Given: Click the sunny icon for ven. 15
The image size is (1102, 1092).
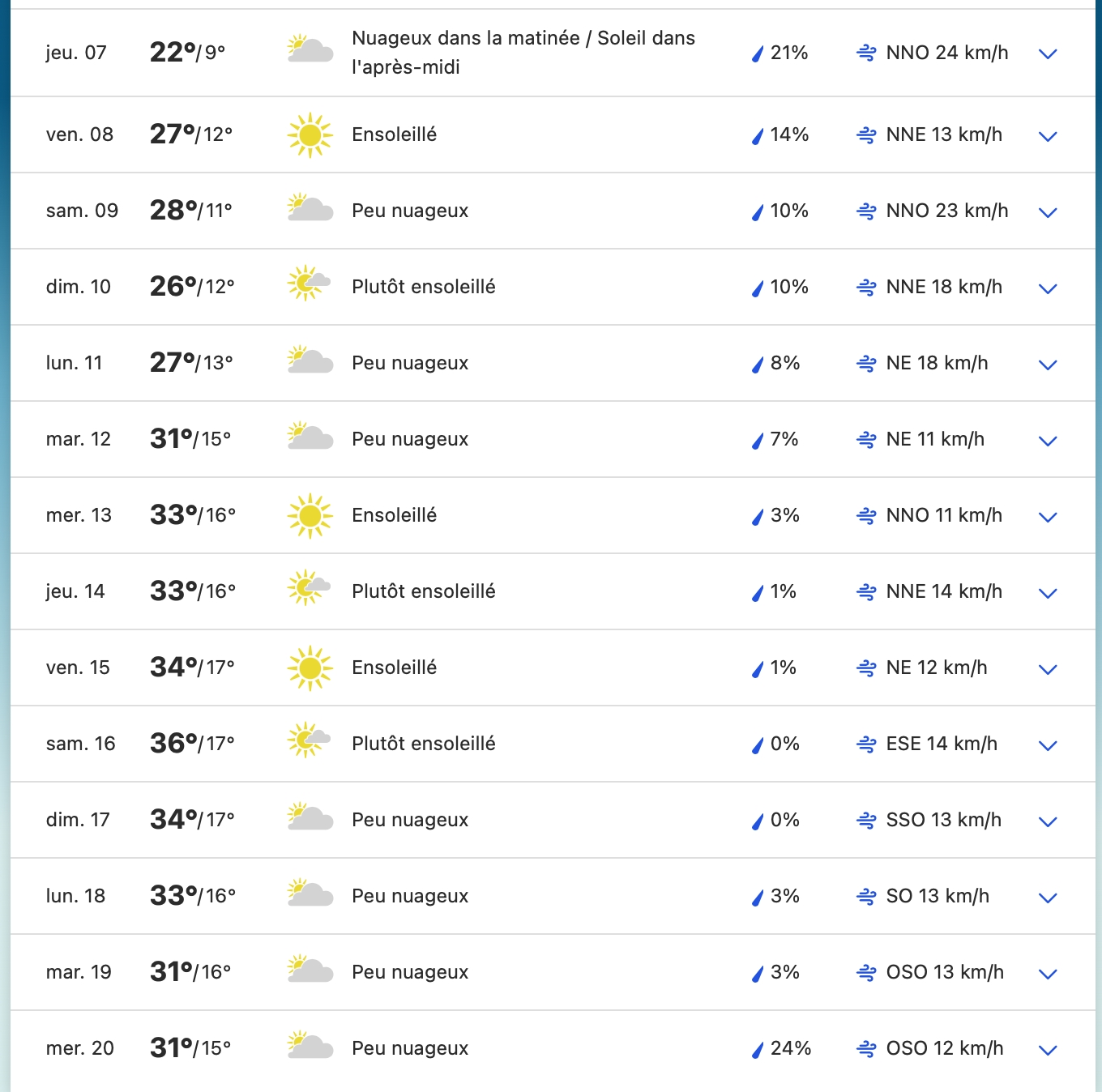Looking at the screenshot, I should (x=310, y=668).
